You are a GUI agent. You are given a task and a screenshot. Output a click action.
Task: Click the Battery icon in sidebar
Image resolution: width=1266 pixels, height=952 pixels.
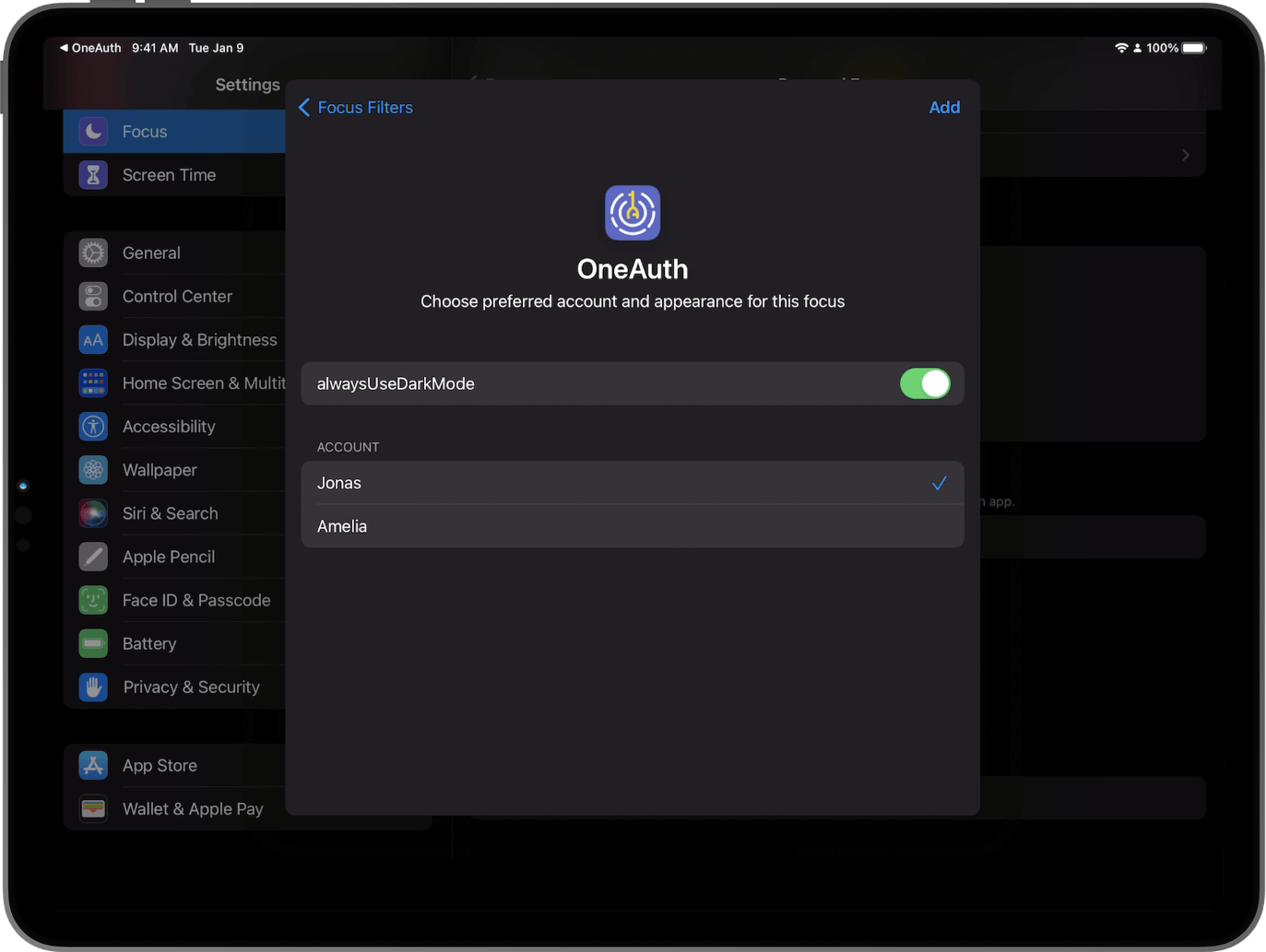click(93, 643)
